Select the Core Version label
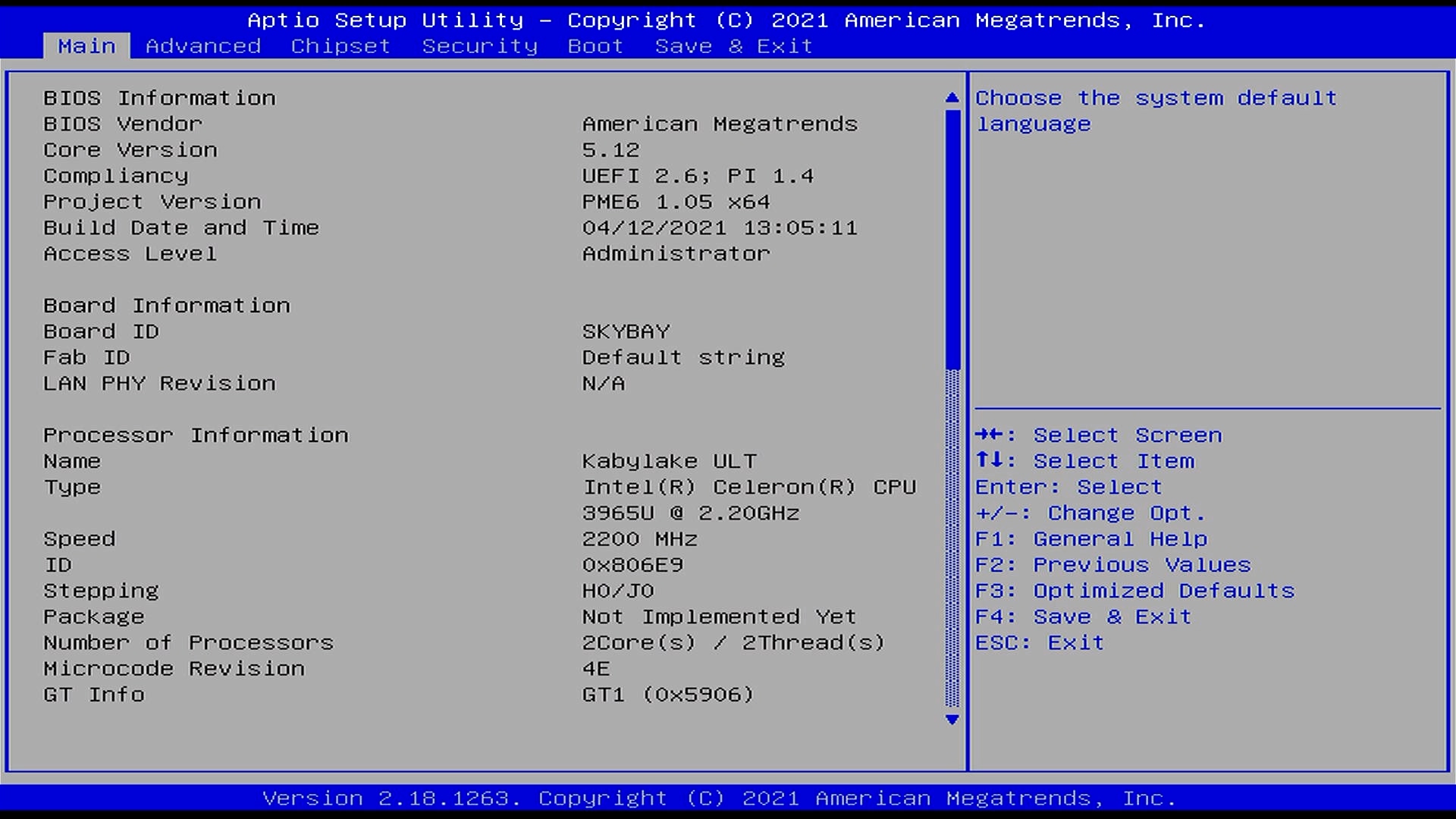The width and height of the screenshot is (1456, 819). pos(130,150)
